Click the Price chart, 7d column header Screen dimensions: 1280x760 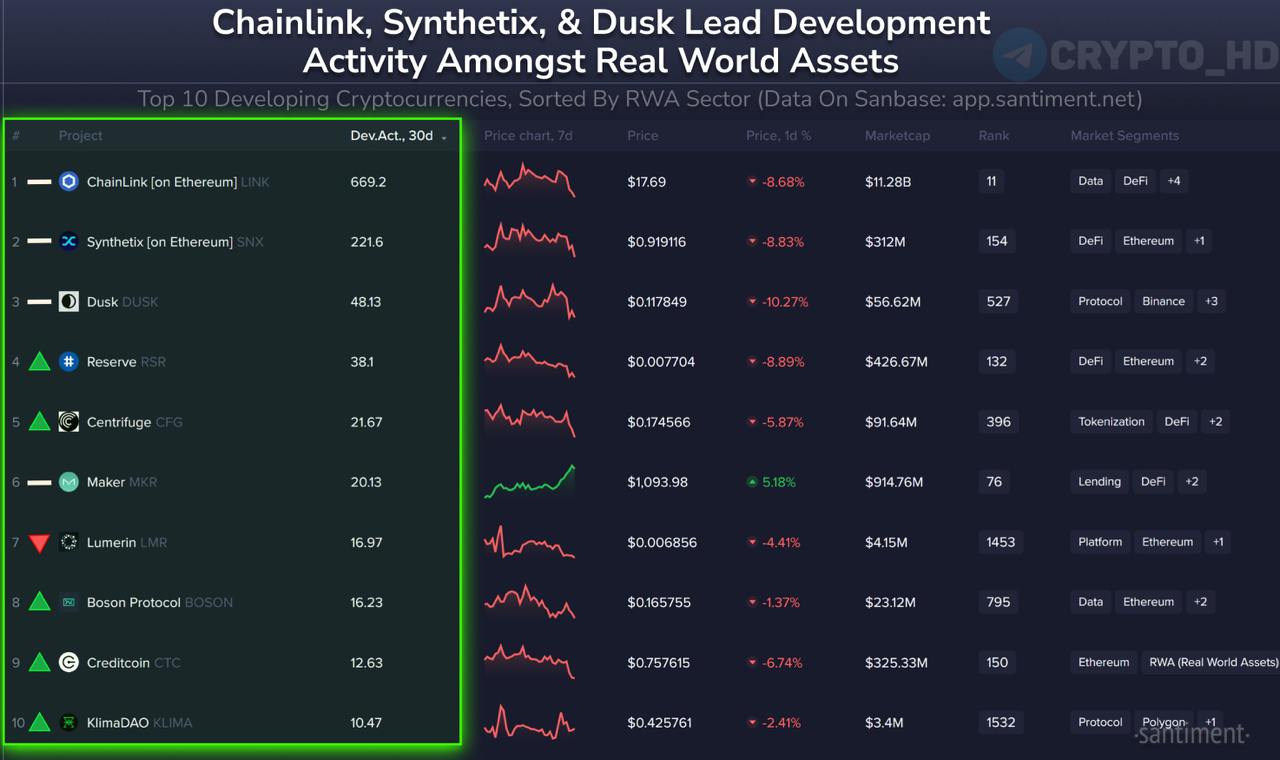pyautogui.click(x=530, y=135)
